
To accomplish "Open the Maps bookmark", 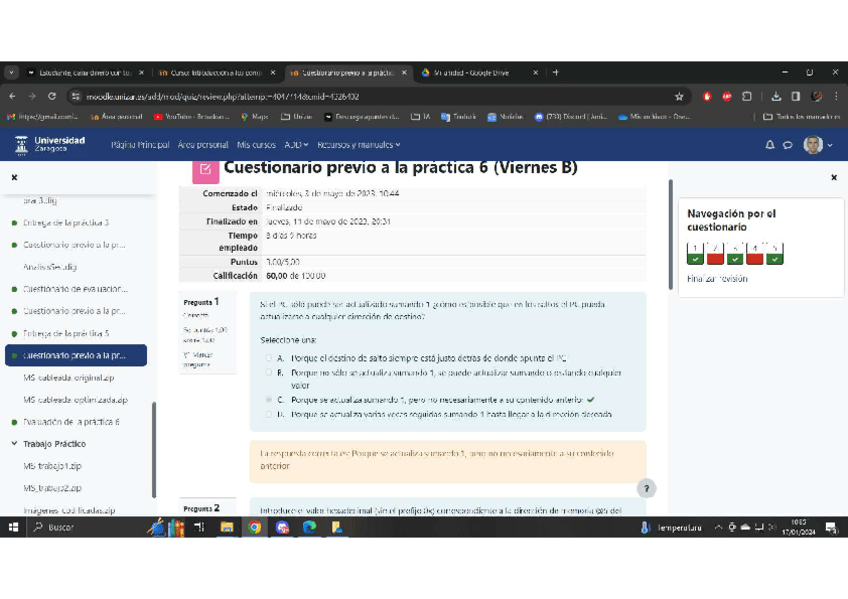I will tap(255, 116).
